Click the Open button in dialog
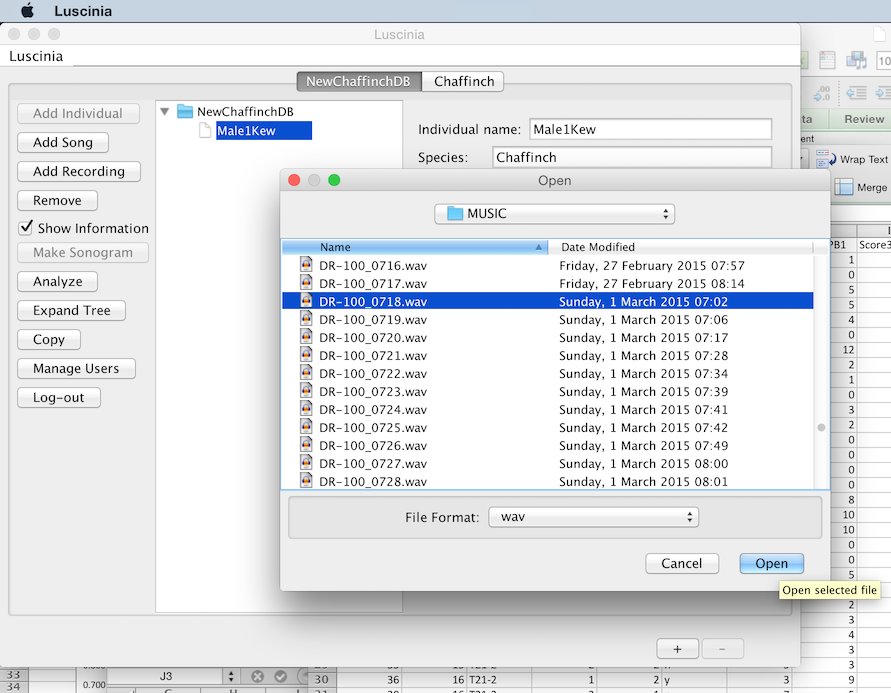Viewport: 891px width, 693px height. [771, 563]
